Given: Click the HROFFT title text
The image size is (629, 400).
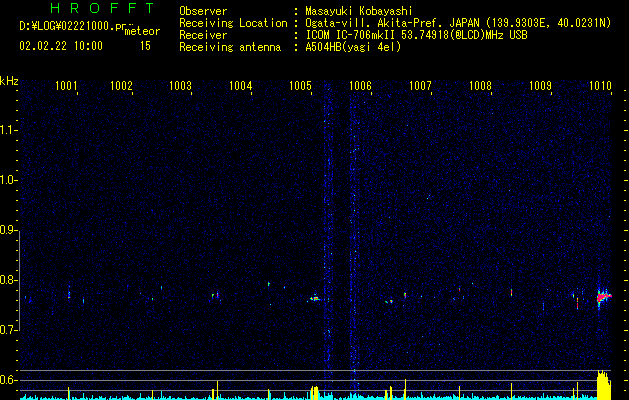Looking at the screenshot, I should tap(103, 8).
